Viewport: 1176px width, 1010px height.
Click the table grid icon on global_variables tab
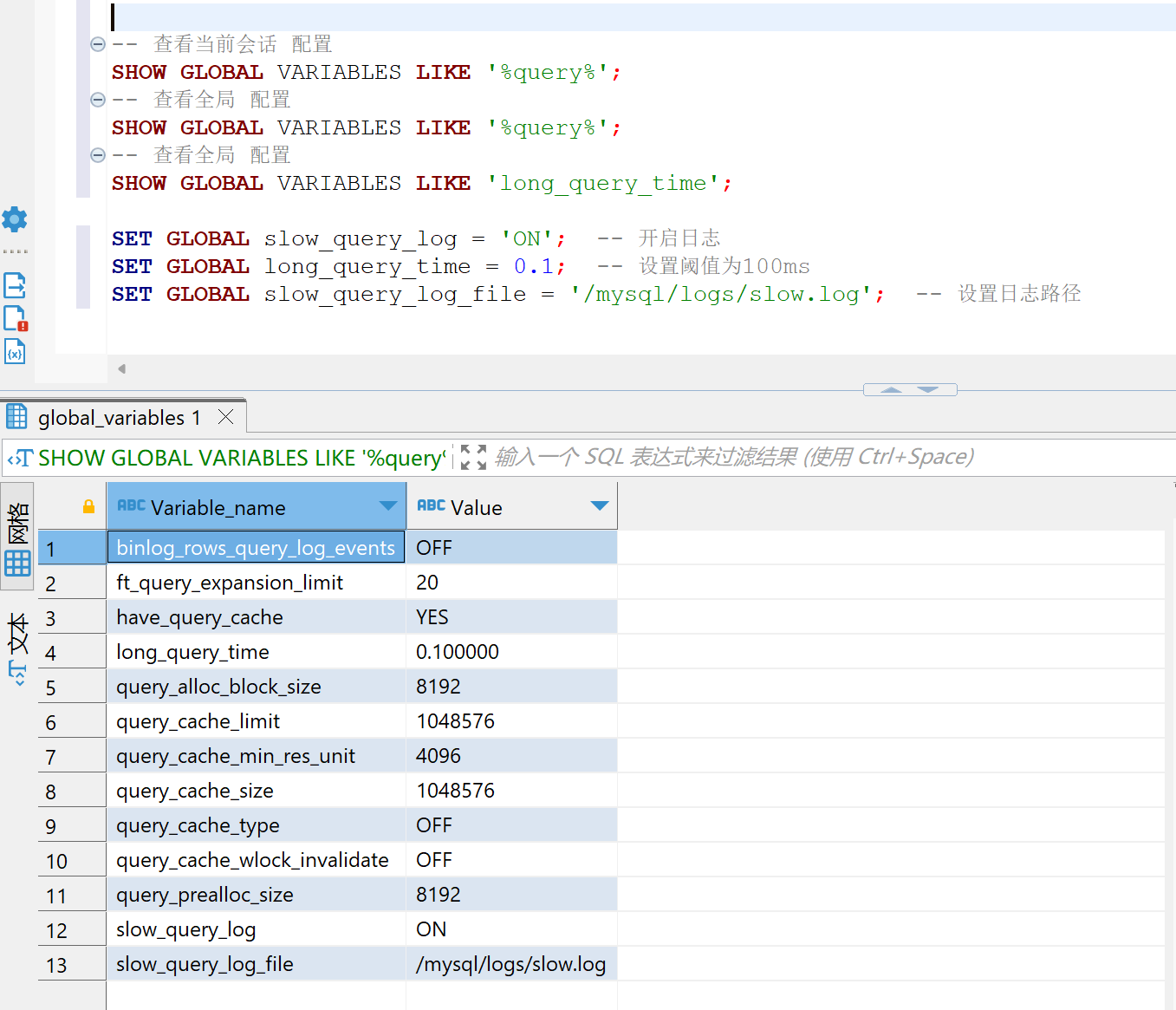click(x=16, y=417)
